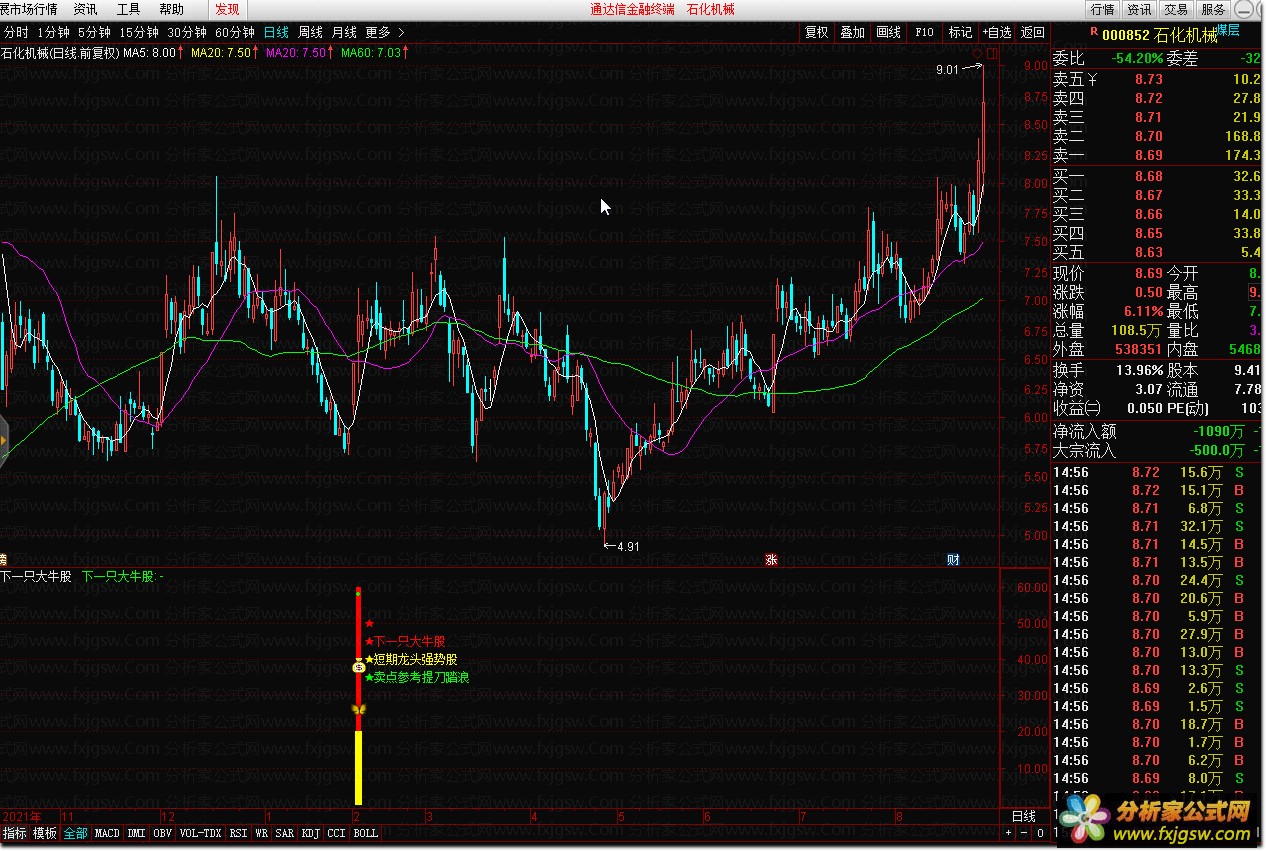Click the split-window square icon above the chart
The height and width of the screenshot is (851, 1267).
[x=992, y=52]
